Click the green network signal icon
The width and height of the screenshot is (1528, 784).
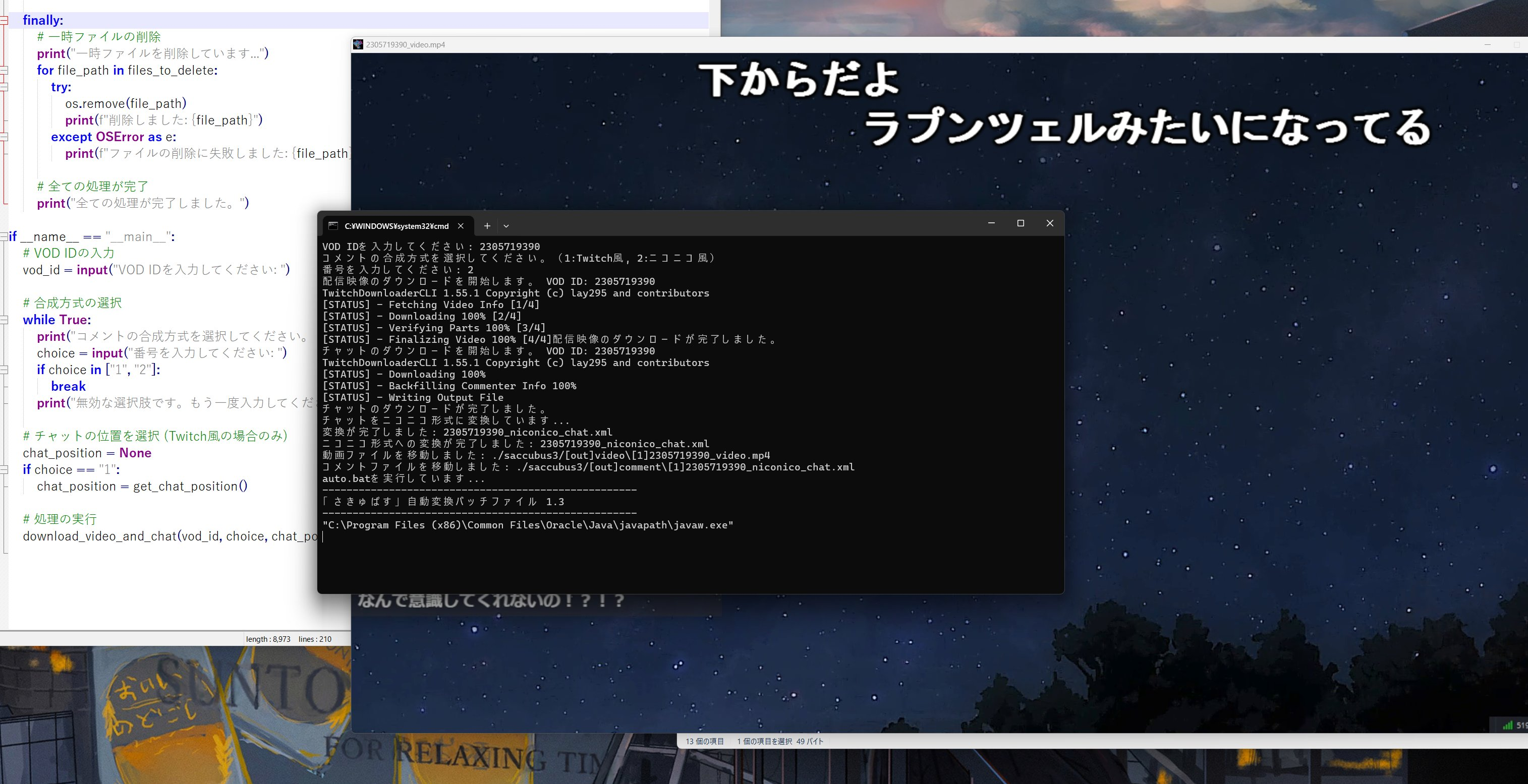point(1507,726)
